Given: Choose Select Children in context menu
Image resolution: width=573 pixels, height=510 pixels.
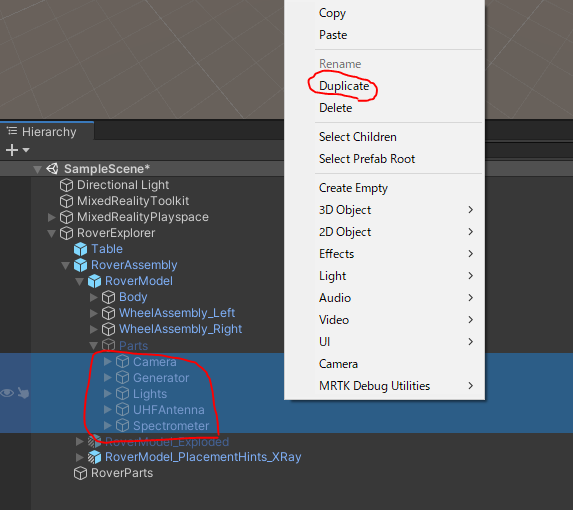Looking at the screenshot, I should coord(384,137).
